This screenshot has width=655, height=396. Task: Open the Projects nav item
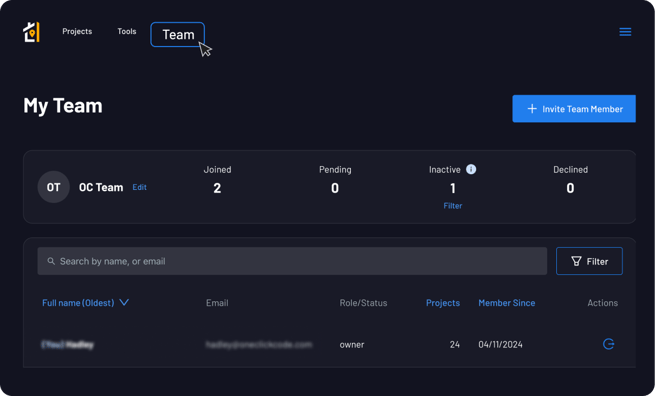click(77, 31)
